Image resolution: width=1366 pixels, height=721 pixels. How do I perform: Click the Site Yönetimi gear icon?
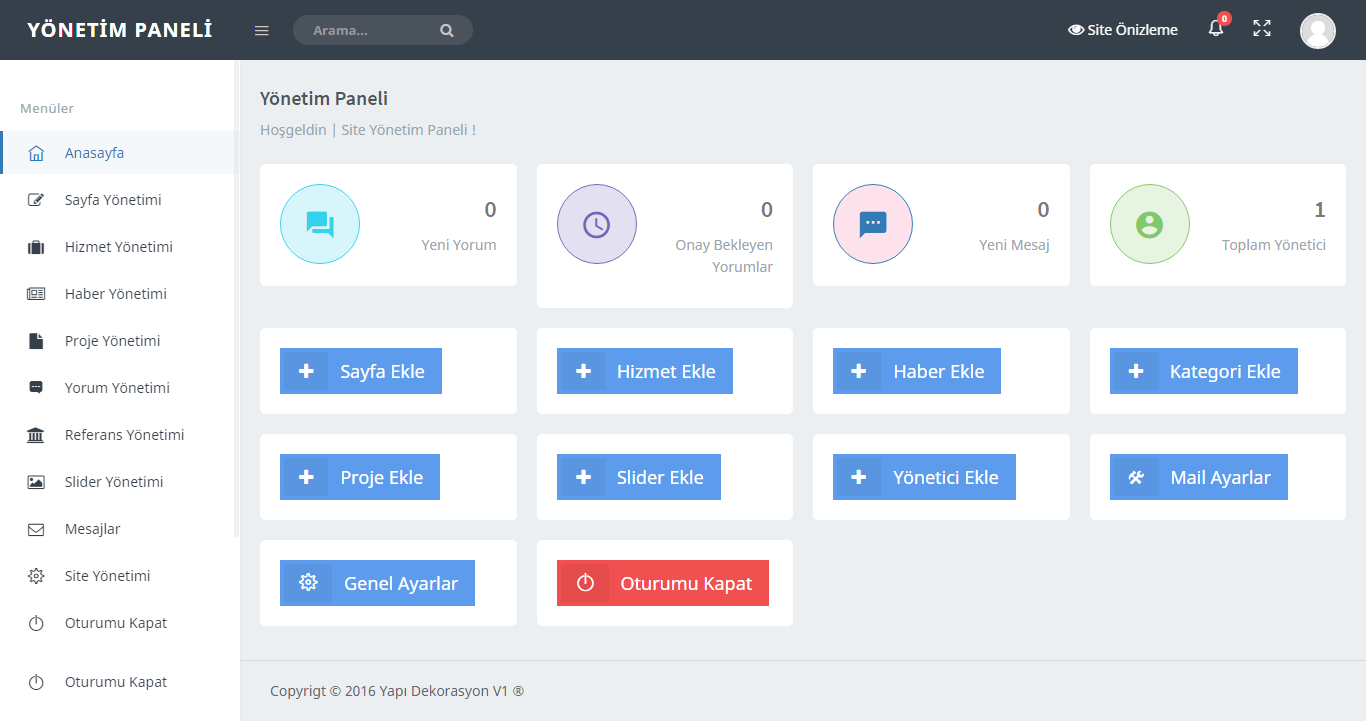tap(36, 576)
